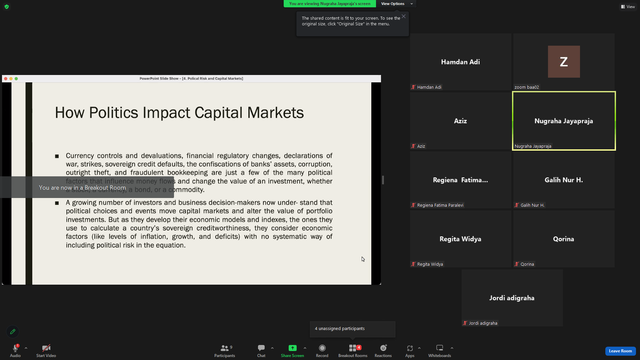Image resolution: width=640 pixels, height=360 pixels.
Task: Select Regita Widya's video tile
Action: [x=460, y=239]
